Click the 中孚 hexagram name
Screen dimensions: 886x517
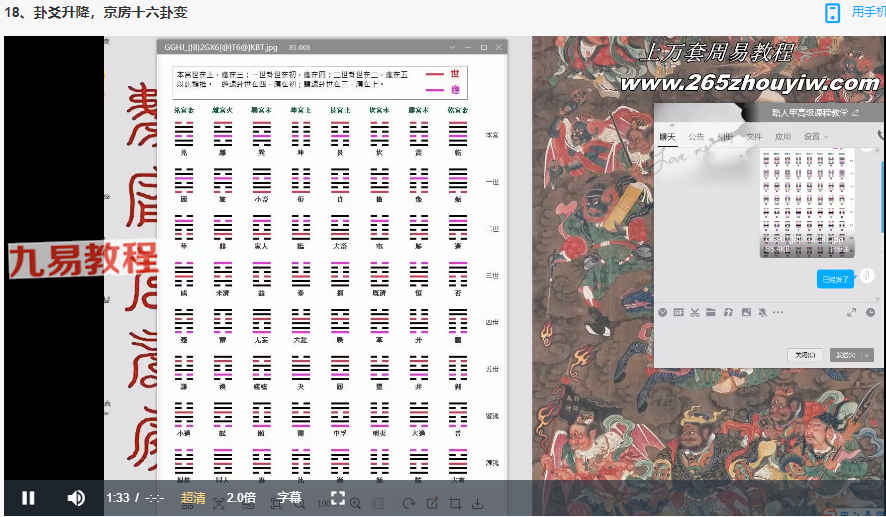pos(340,433)
